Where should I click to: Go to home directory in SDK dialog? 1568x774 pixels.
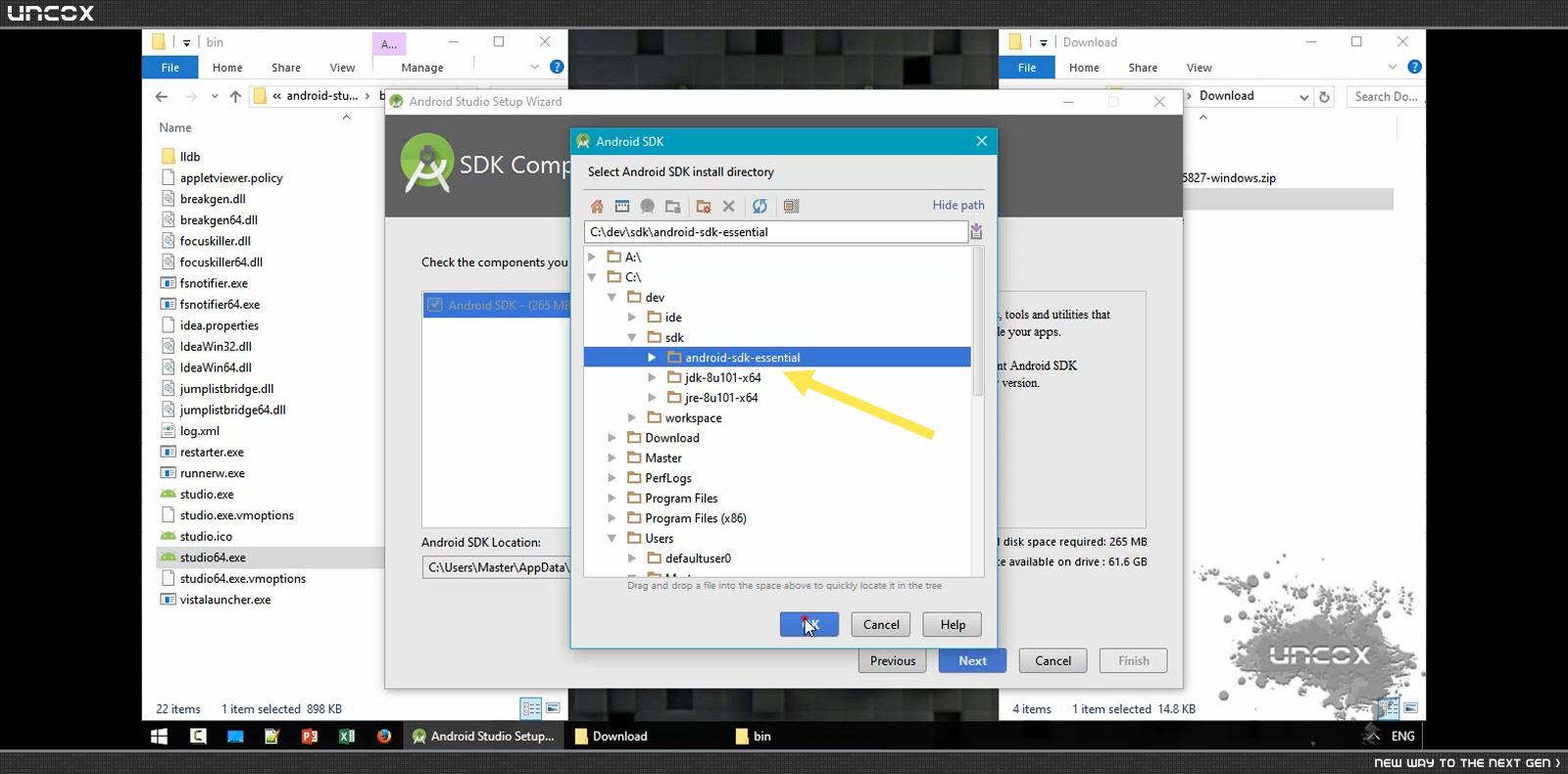(x=597, y=206)
